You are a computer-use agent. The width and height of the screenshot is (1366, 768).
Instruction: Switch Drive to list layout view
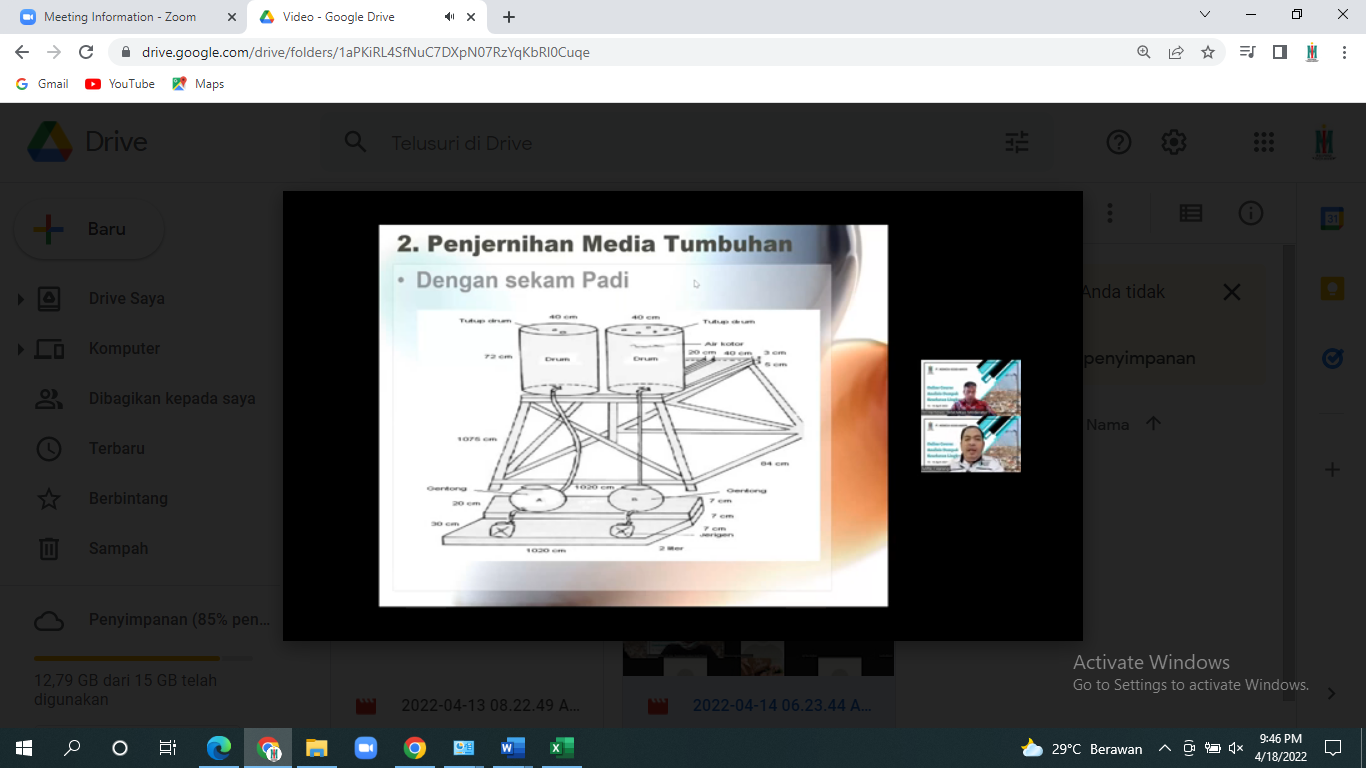(1190, 213)
